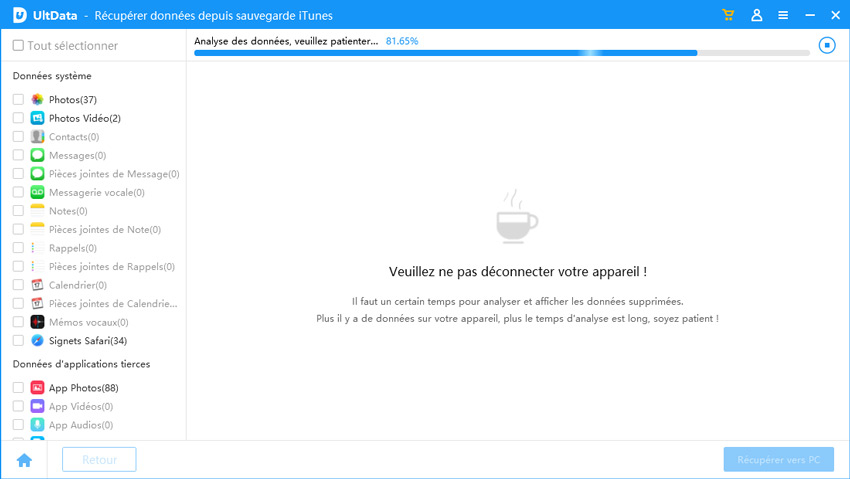Tick the Messages(0) checkbox
Screen dimensions: 850x479
point(18,155)
